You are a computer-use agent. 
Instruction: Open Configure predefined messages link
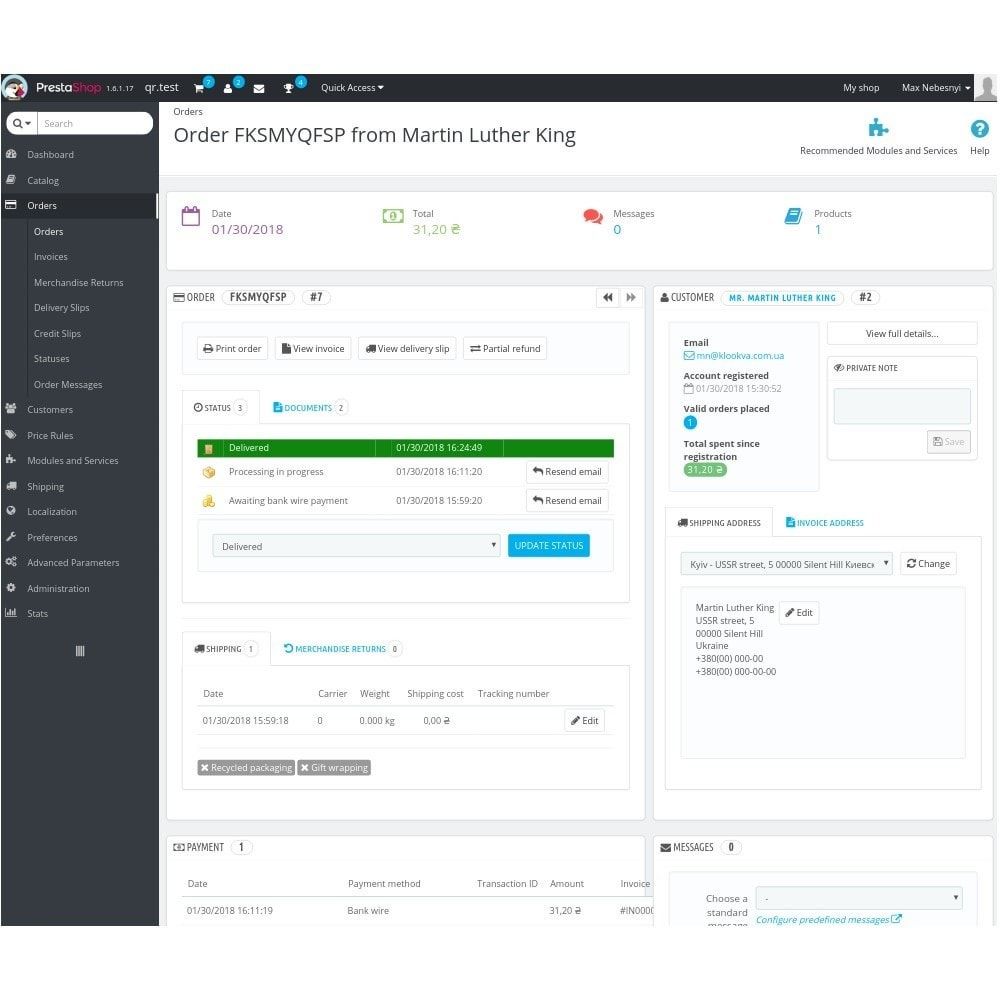(x=828, y=920)
